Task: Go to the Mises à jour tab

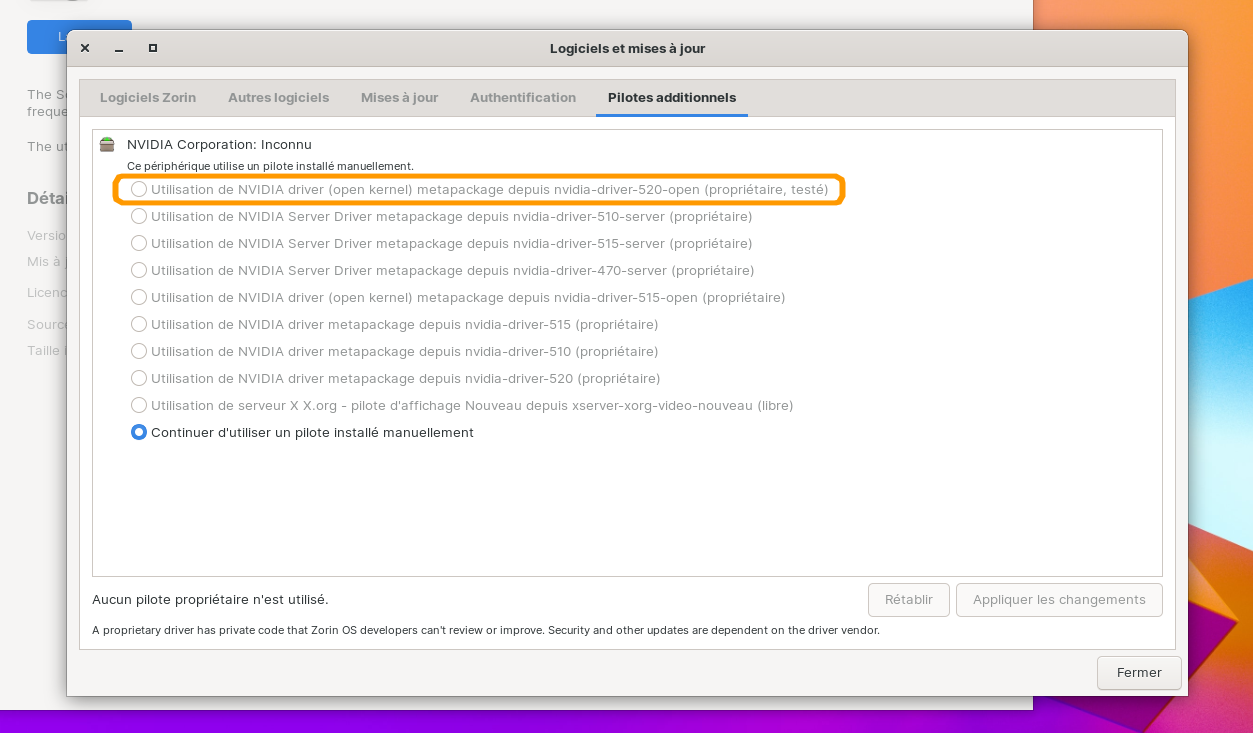Action: 399,98
